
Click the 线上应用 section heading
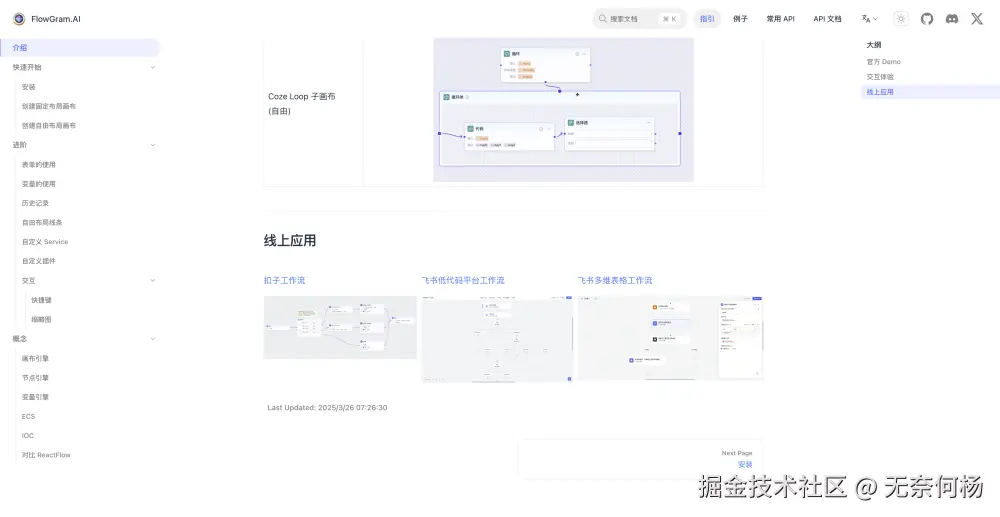[x=290, y=241]
